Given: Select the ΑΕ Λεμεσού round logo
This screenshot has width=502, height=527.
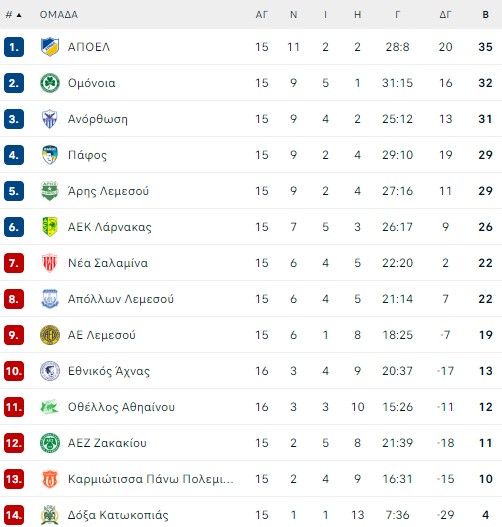Looking at the screenshot, I should 50,335.
